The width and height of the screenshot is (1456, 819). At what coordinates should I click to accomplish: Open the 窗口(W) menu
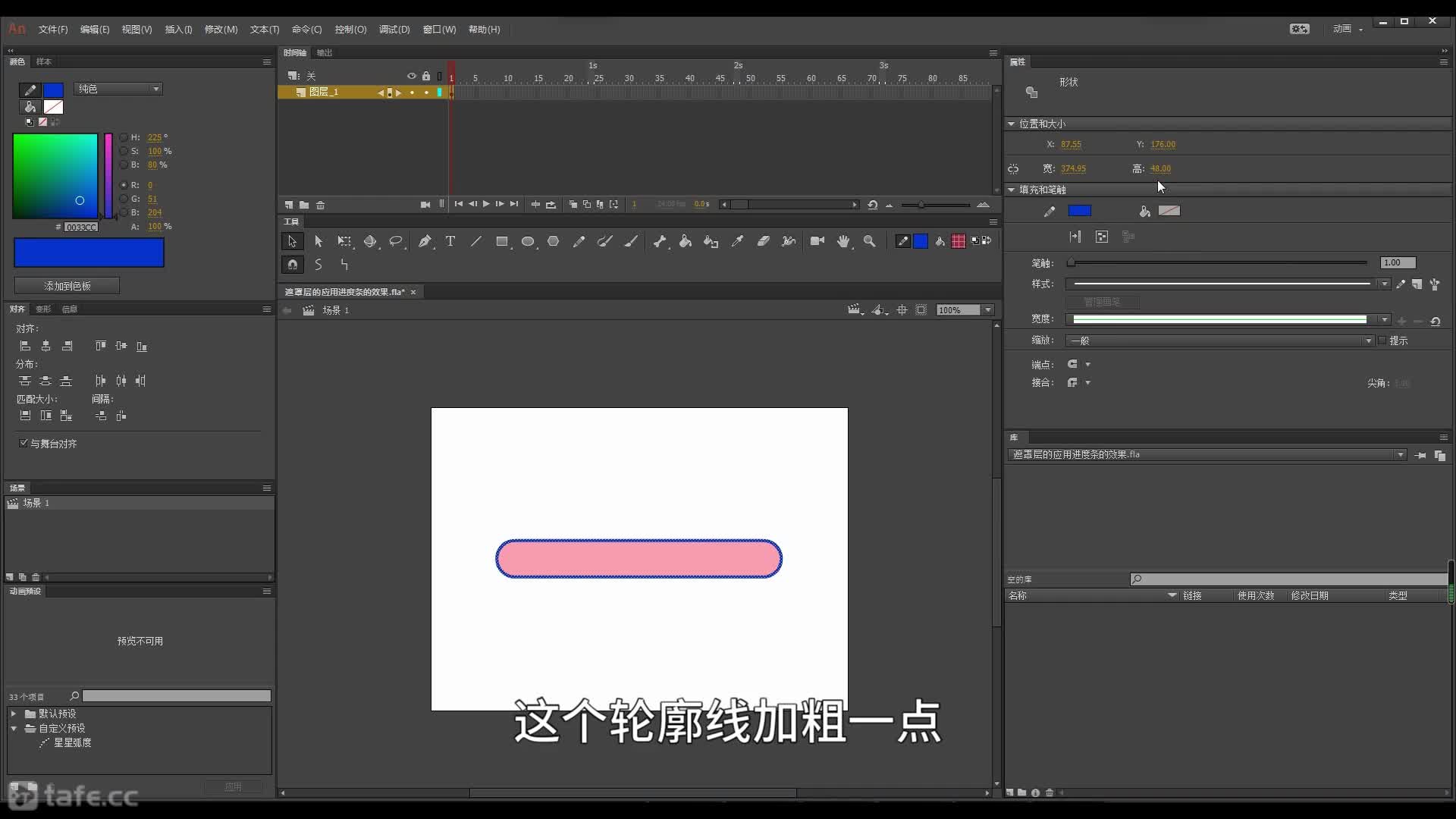(x=440, y=30)
